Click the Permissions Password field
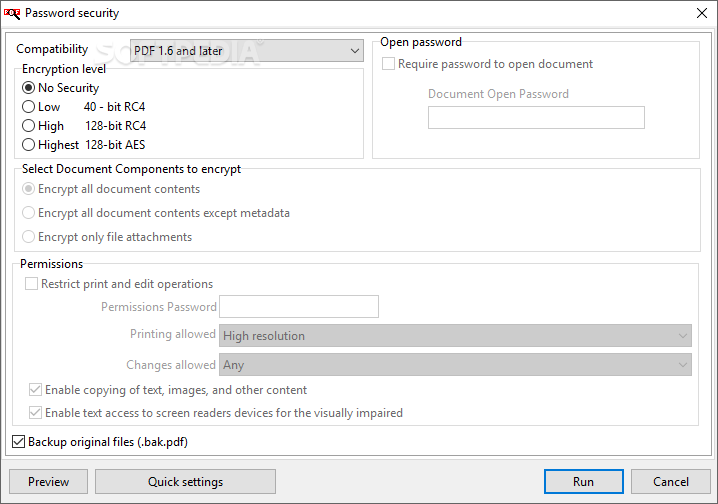718x504 pixels. [x=299, y=307]
